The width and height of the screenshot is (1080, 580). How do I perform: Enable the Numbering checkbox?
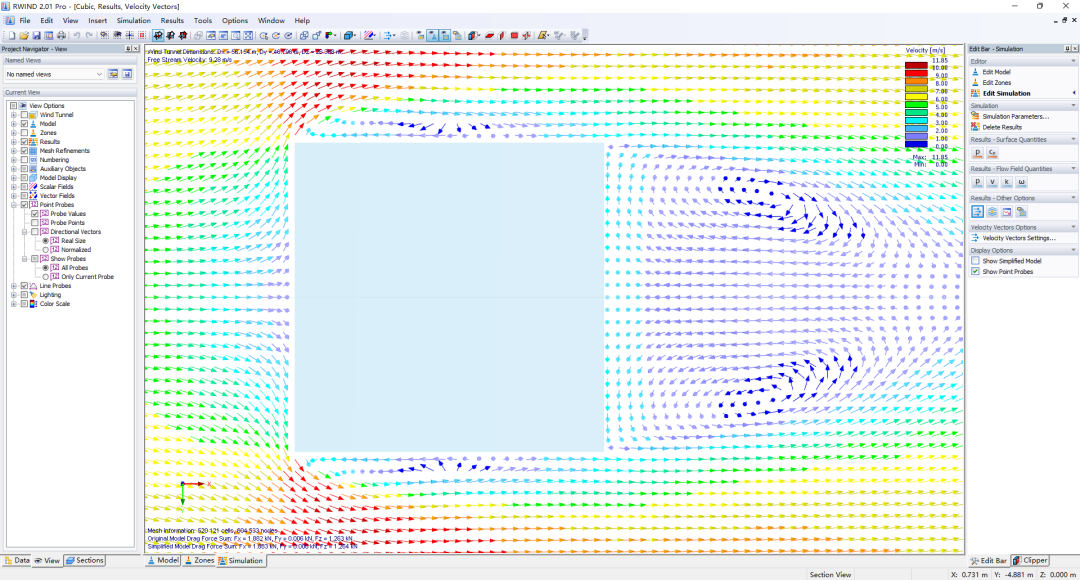click(24, 160)
